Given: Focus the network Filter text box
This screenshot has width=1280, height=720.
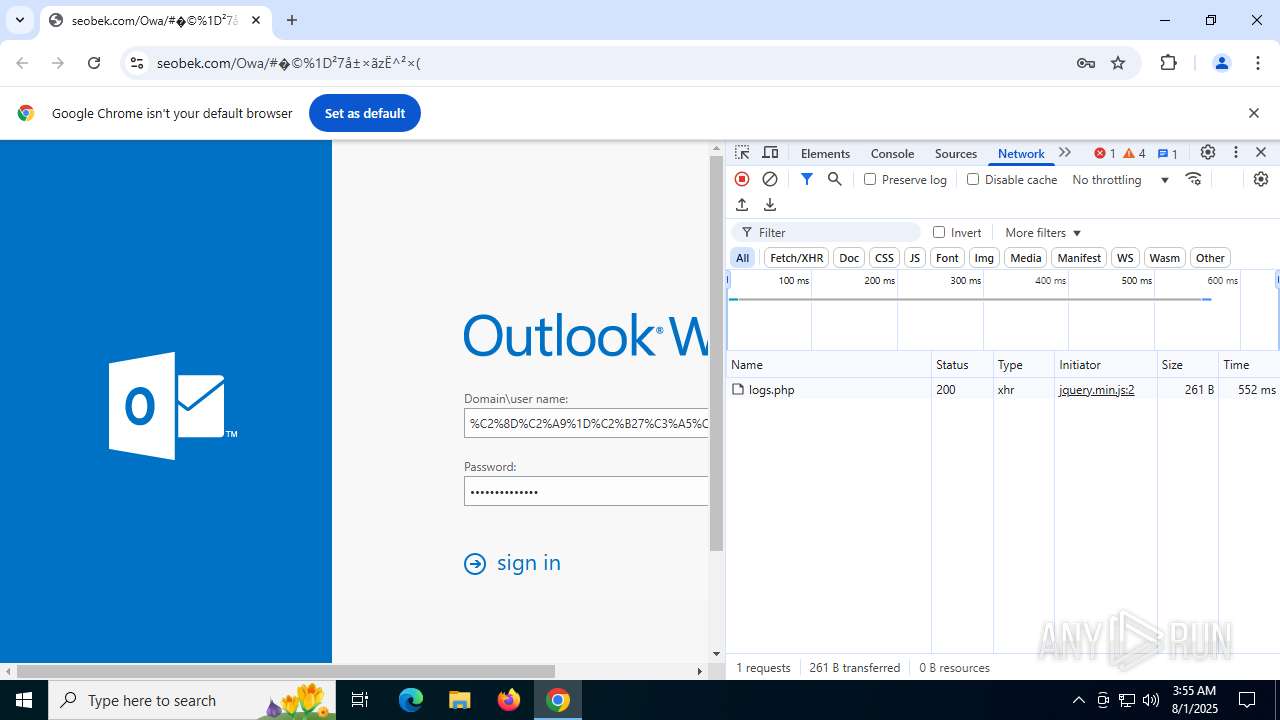Looking at the screenshot, I should point(826,232).
